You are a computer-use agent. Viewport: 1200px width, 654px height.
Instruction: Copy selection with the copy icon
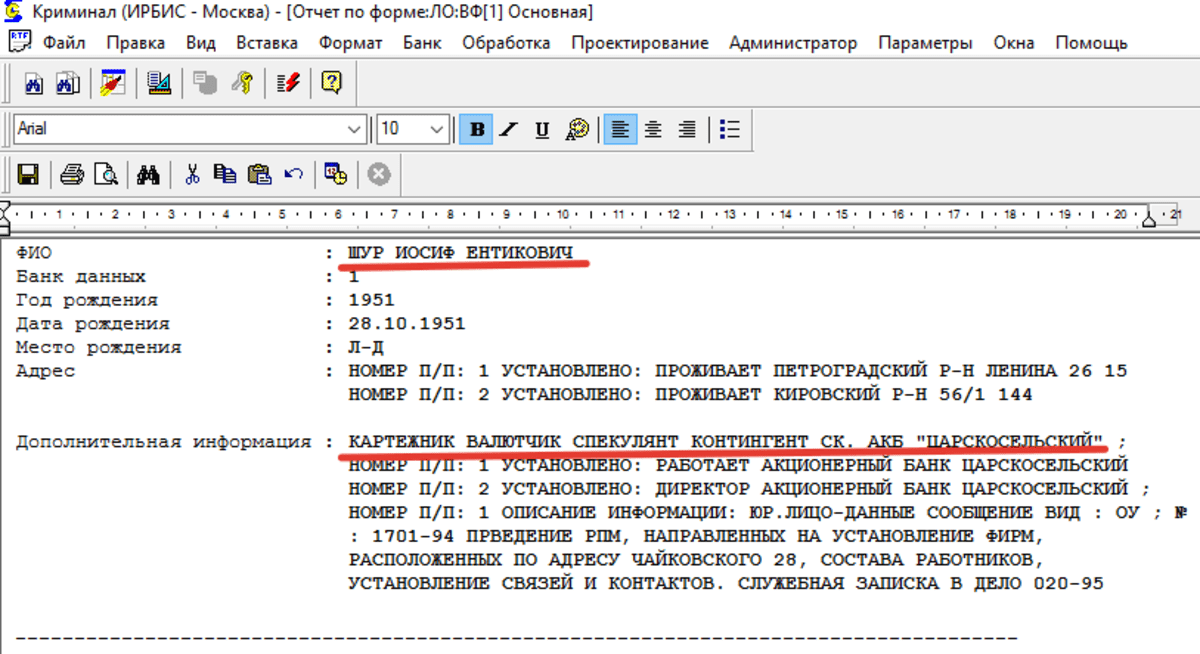tap(226, 175)
